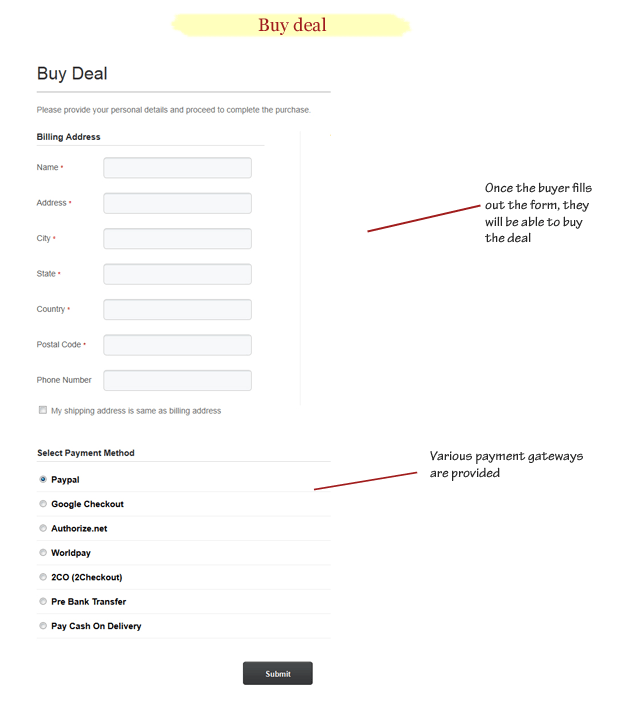Activate the City text box
The width and height of the screenshot is (627, 706).
(177, 239)
